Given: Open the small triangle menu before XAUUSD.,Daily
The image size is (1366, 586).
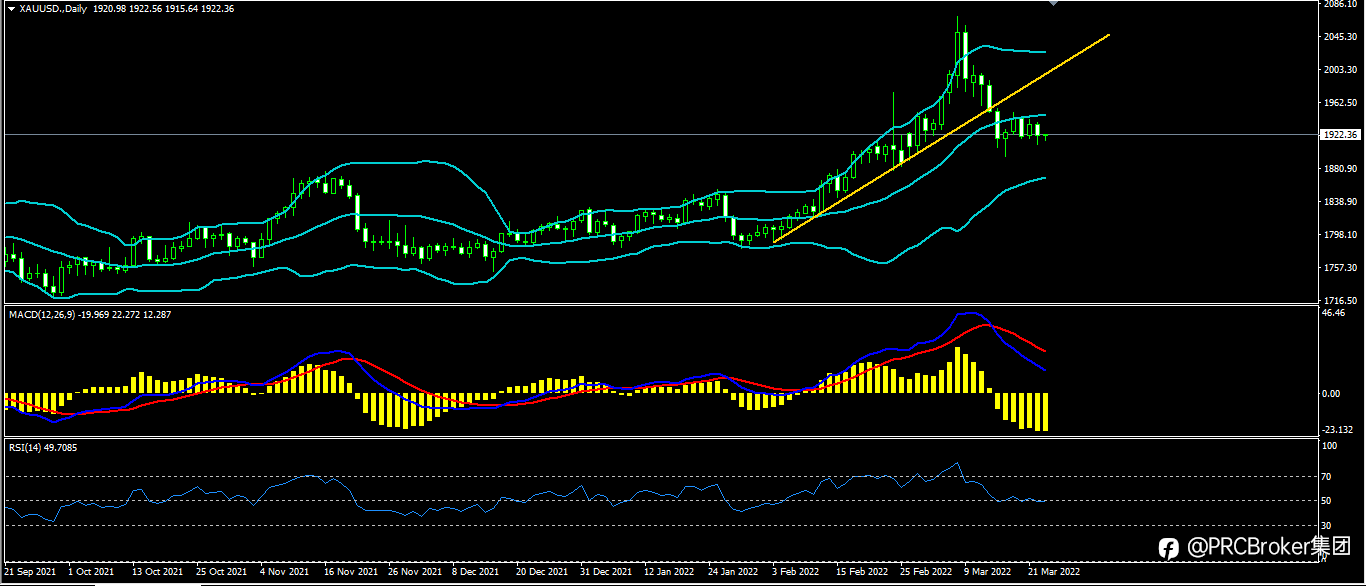Looking at the screenshot, I should [x=11, y=9].
